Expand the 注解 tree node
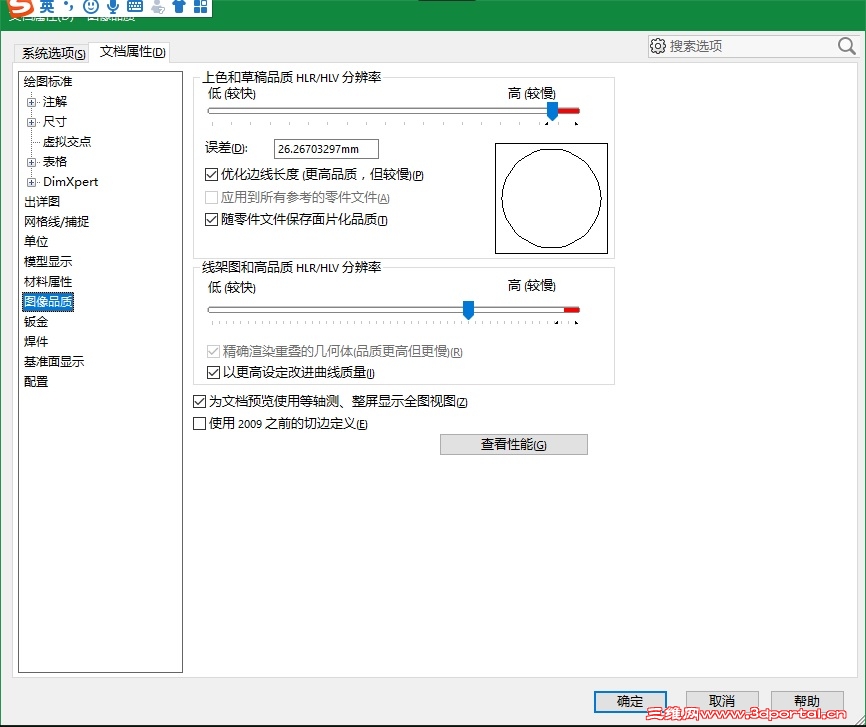The width and height of the screenshot is (866, 727). 33,101
